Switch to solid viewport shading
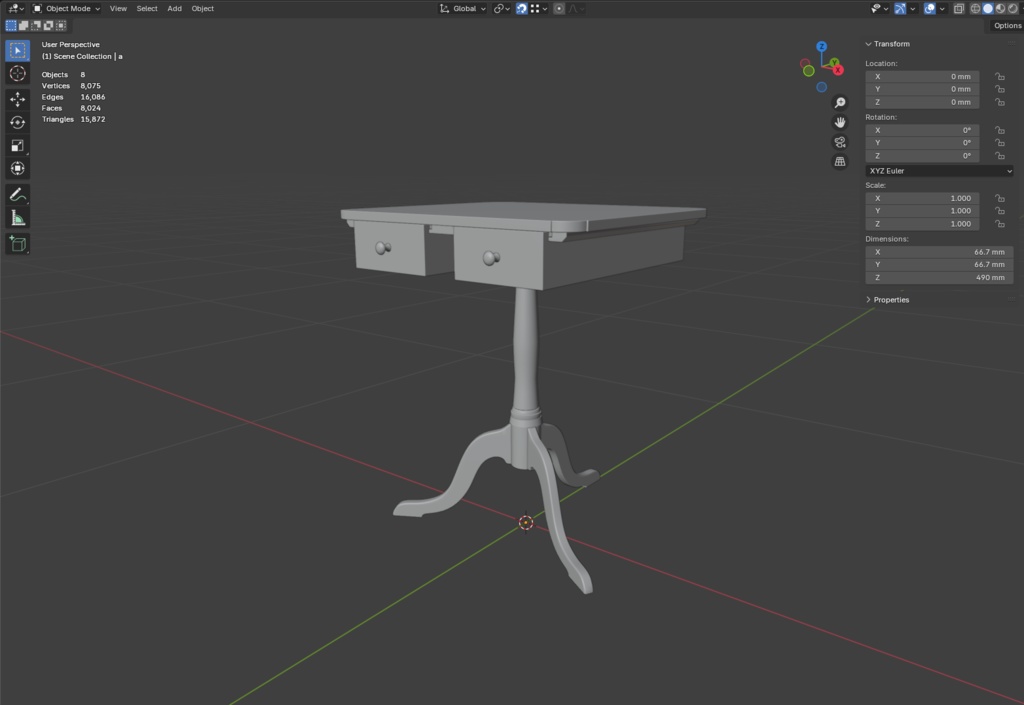Image resolution: width=1024 pixels, height=705 pixels. [988, 8]
